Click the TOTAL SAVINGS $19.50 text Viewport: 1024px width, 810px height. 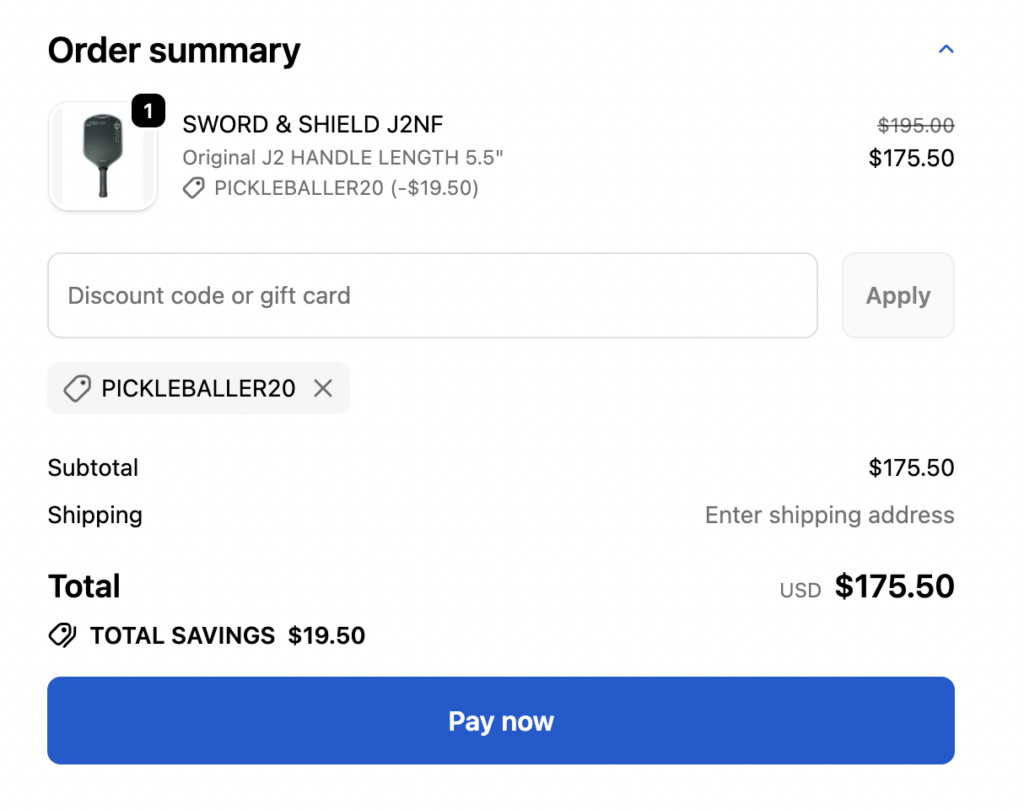pos(227,635)
